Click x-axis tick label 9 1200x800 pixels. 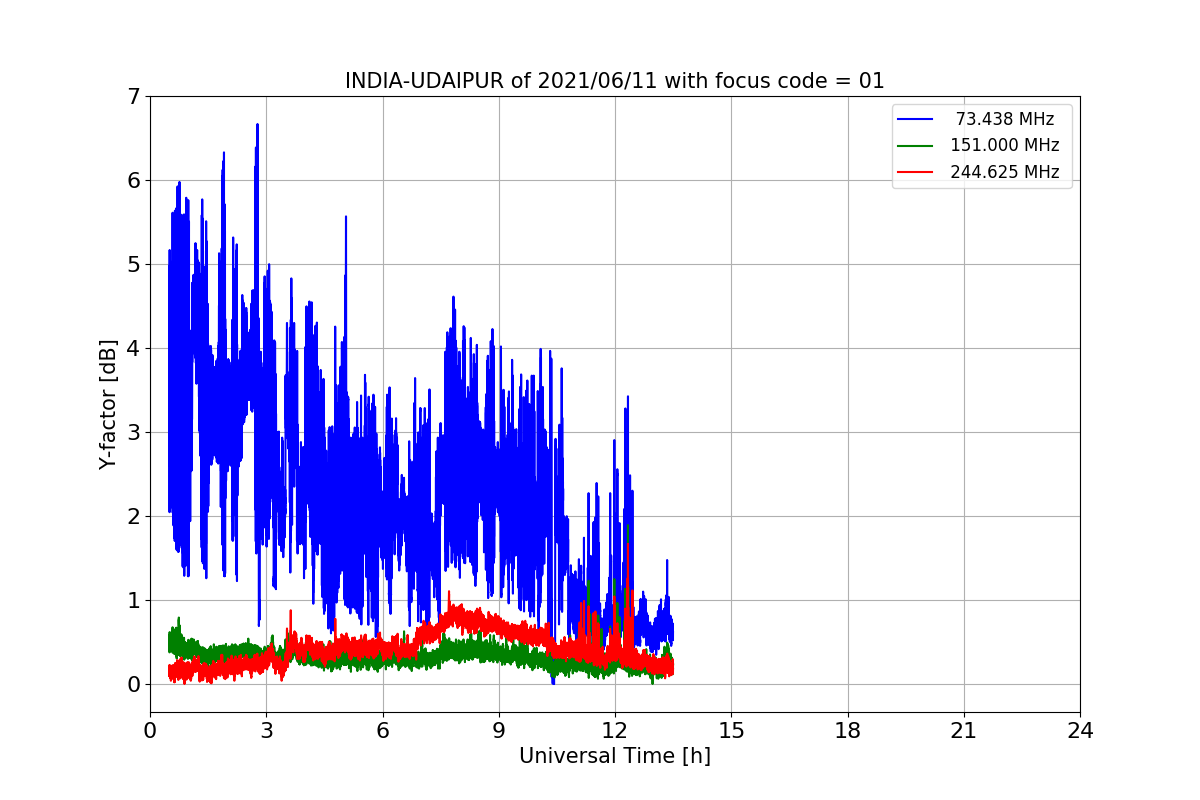[x=499, y=731]
